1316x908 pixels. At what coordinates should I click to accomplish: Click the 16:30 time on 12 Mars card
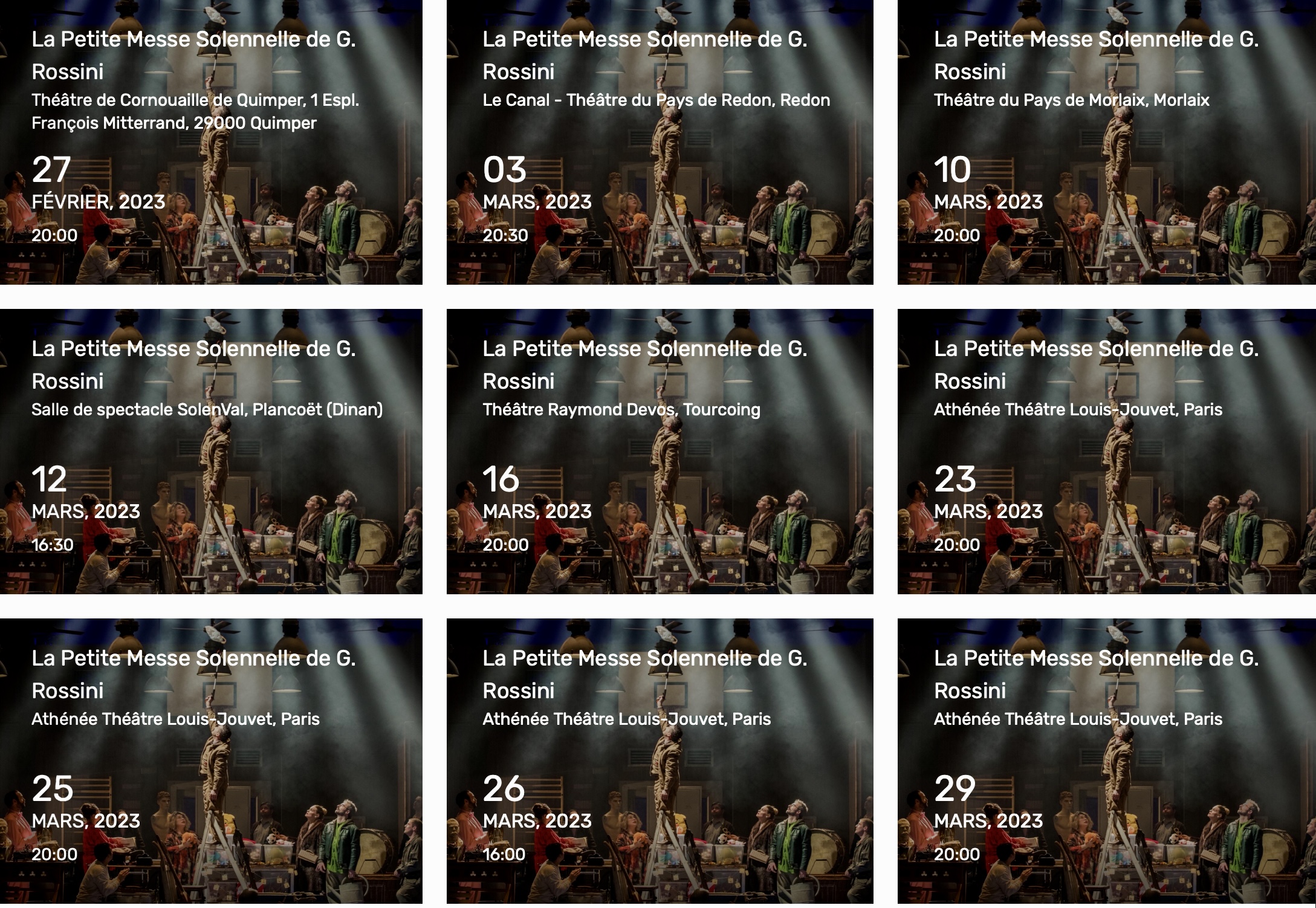coord(53,545)
